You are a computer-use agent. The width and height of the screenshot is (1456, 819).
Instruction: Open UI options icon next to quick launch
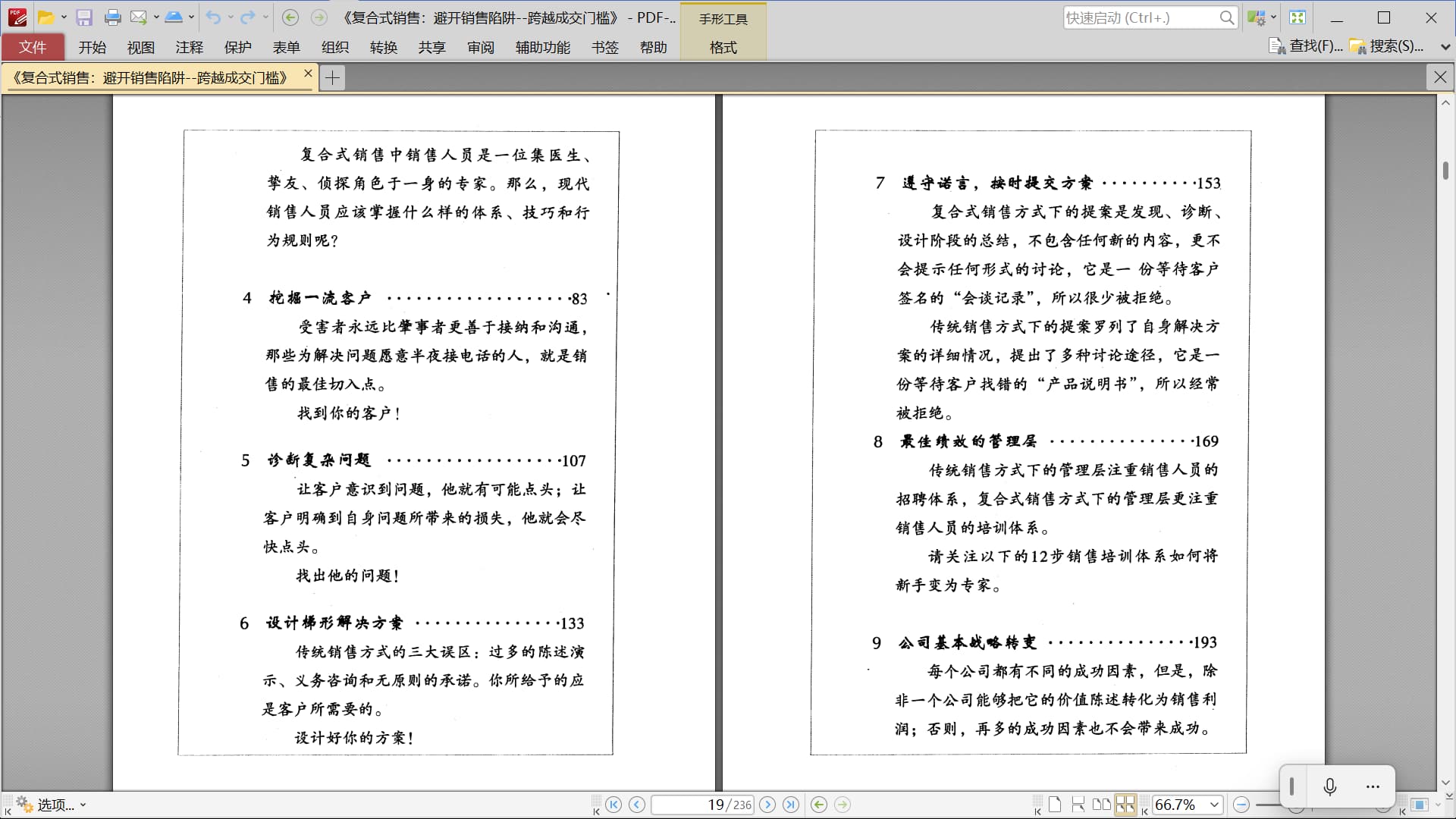point(1256,17)
